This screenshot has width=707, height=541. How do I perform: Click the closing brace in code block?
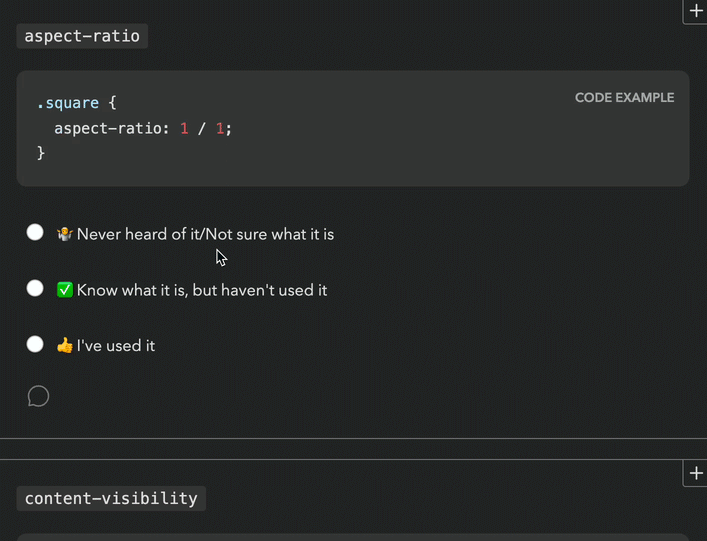[41, 153]
